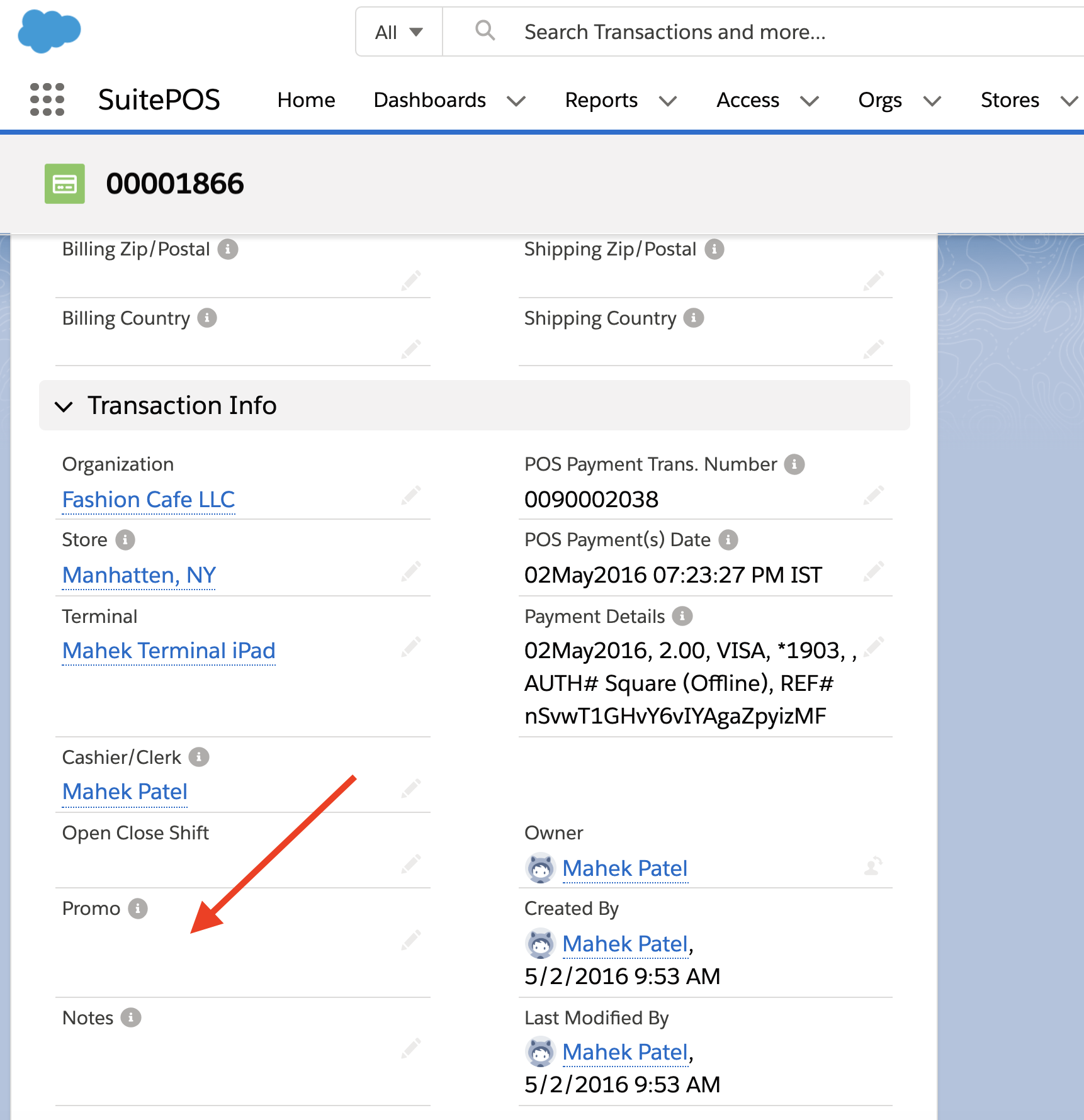This screenshot has height=1120, width=1084.
Task: Open the Cashier/Clerk Mahek Patel link
Action: [x=125, y=792]
